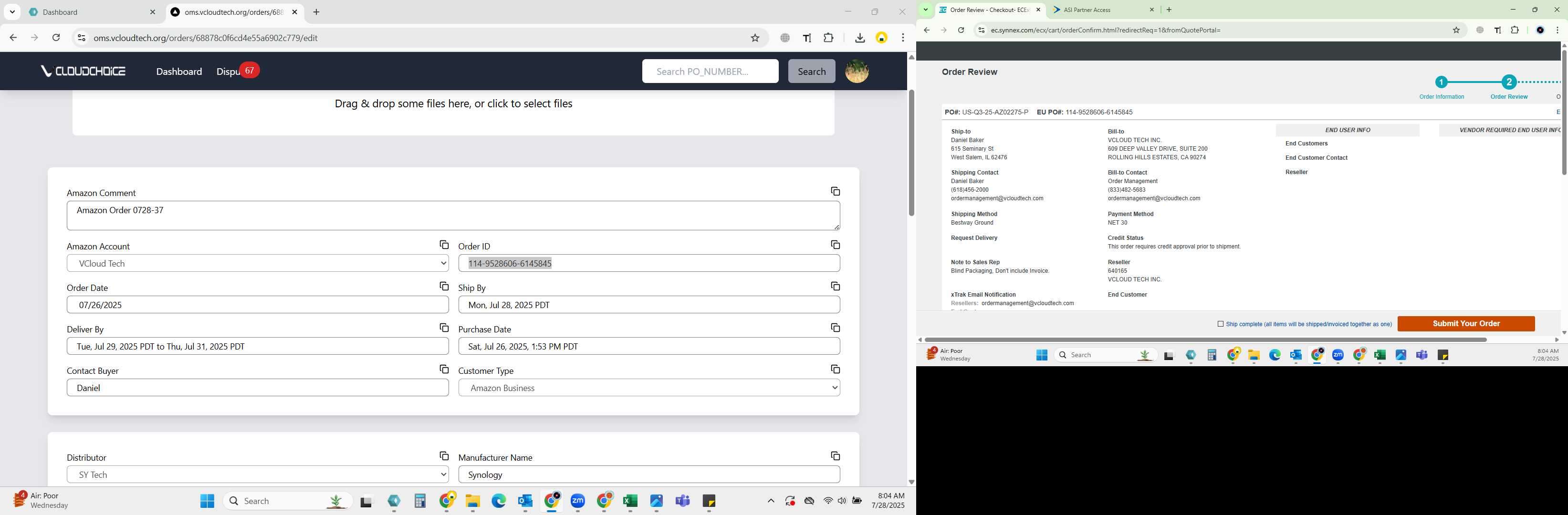Click the OMS address bar URL
The height and width of the screenshot is (515, 1568).
[x=206, y=38]
